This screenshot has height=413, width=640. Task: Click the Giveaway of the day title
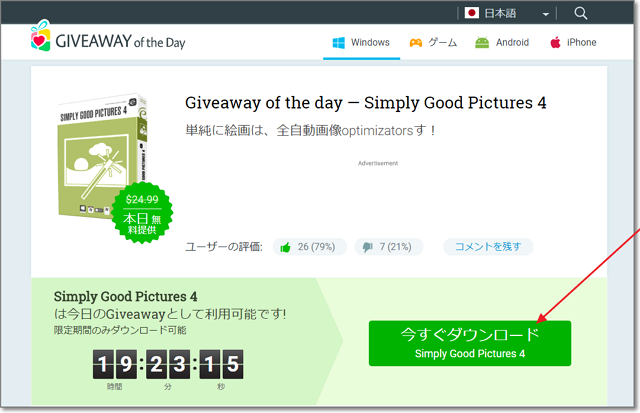[x=366, y=103]
